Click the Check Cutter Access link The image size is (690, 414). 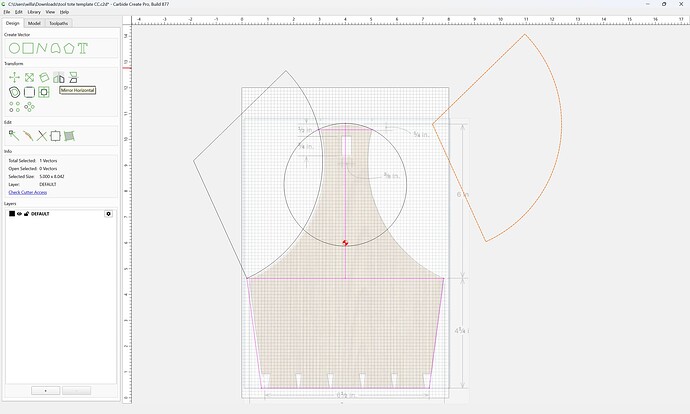coord(28,192)
